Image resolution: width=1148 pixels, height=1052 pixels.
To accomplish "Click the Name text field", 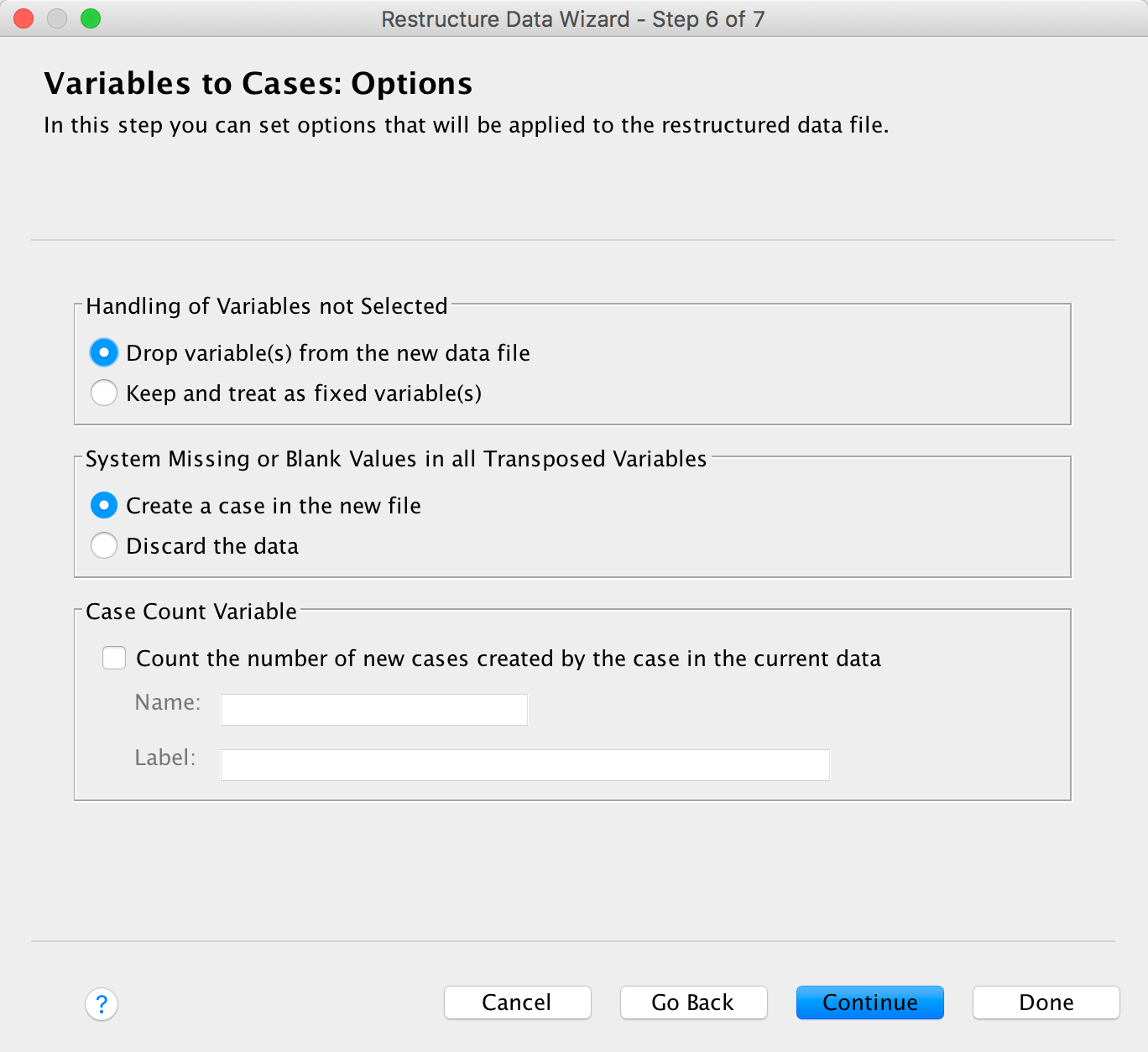I will tap(373, 710).
